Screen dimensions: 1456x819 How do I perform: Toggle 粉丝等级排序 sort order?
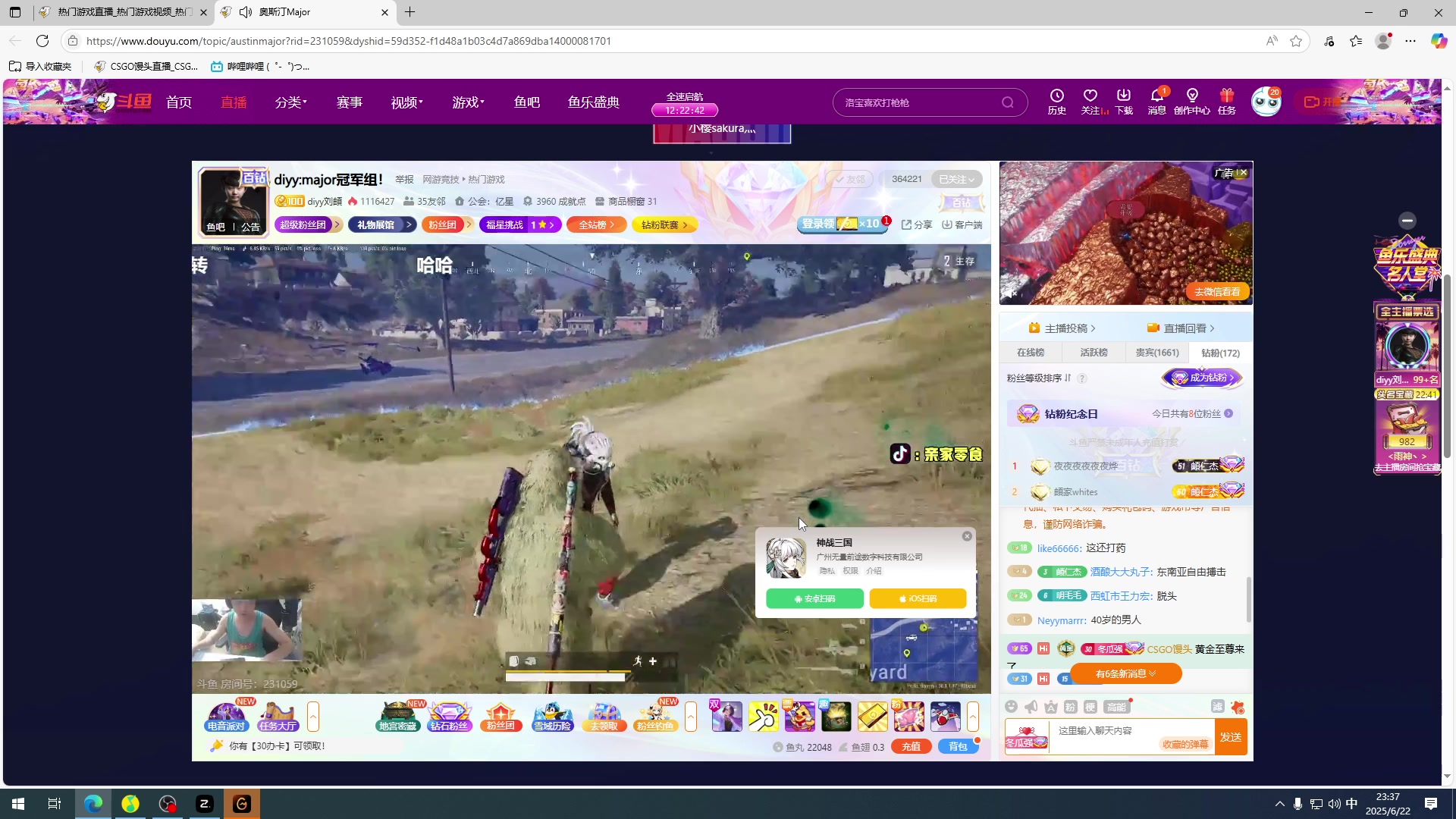pos(1039,378)
